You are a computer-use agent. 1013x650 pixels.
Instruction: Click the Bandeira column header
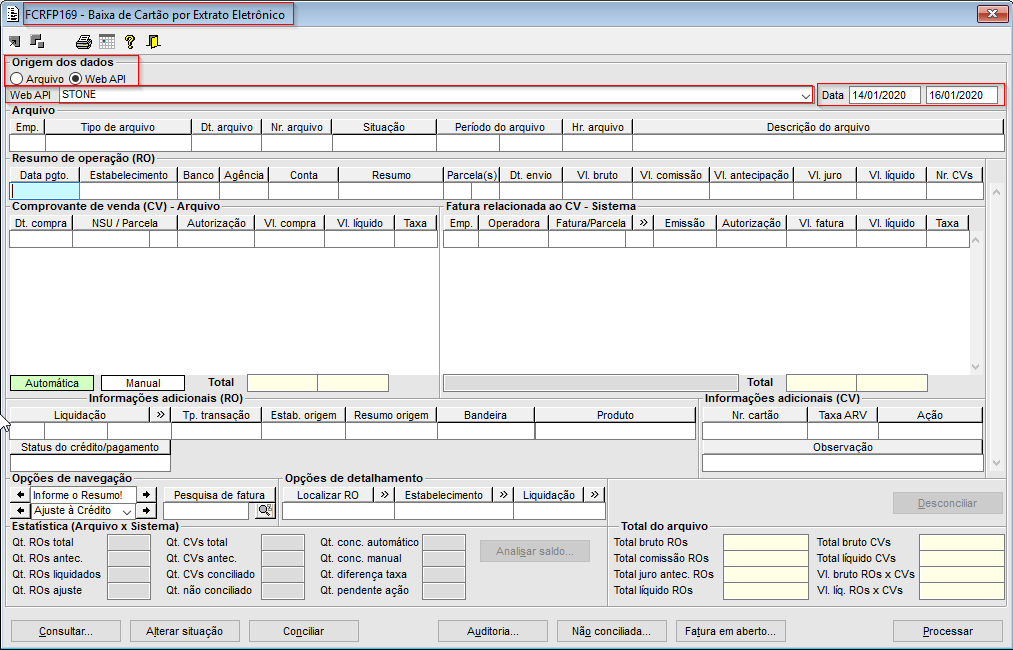(x=485, y=415)
